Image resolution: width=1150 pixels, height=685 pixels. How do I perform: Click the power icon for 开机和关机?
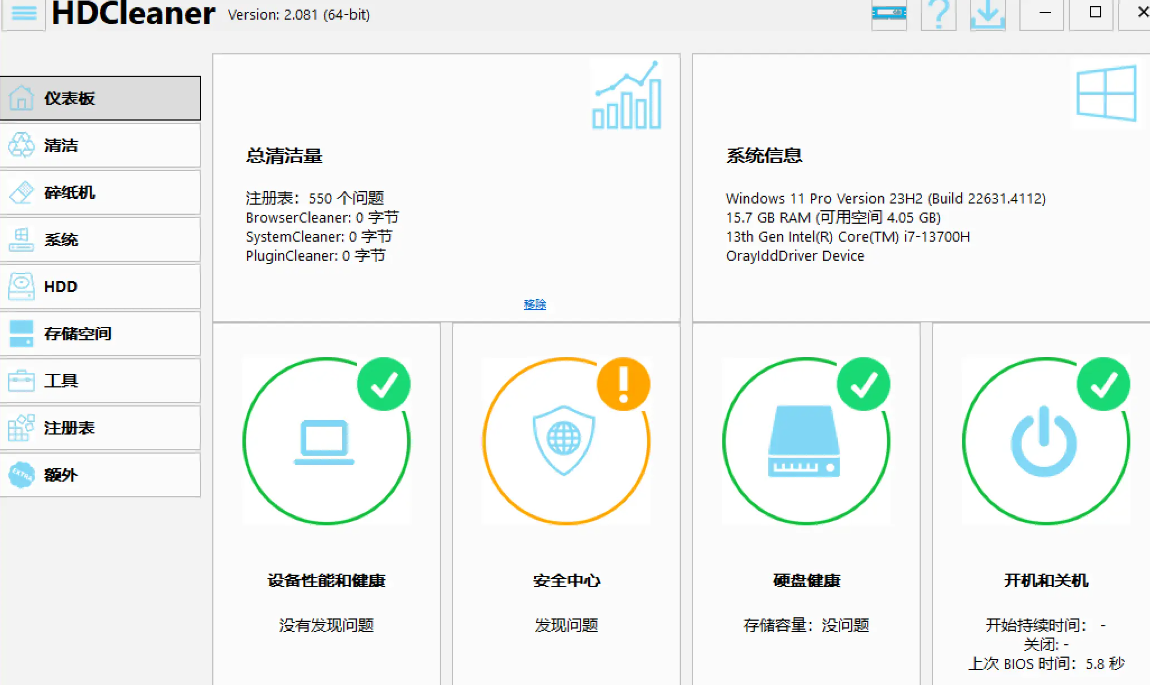click(x=1044, y=442)
